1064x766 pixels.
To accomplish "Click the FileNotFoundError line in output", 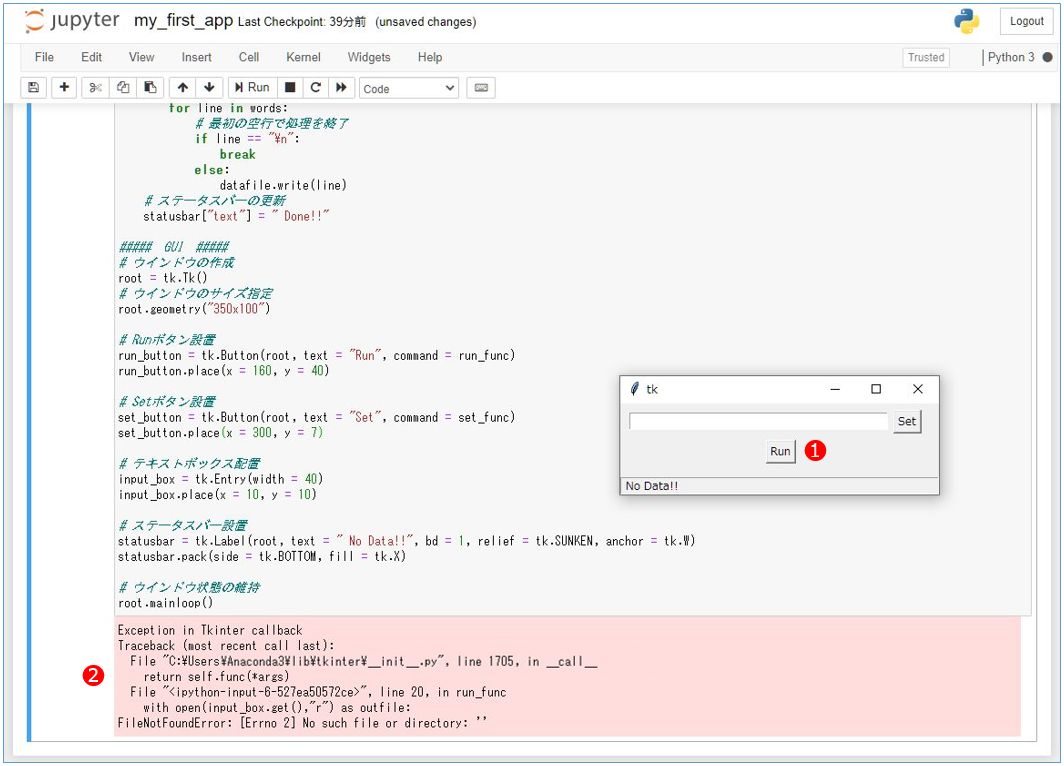I will click(x=302, y=723).
